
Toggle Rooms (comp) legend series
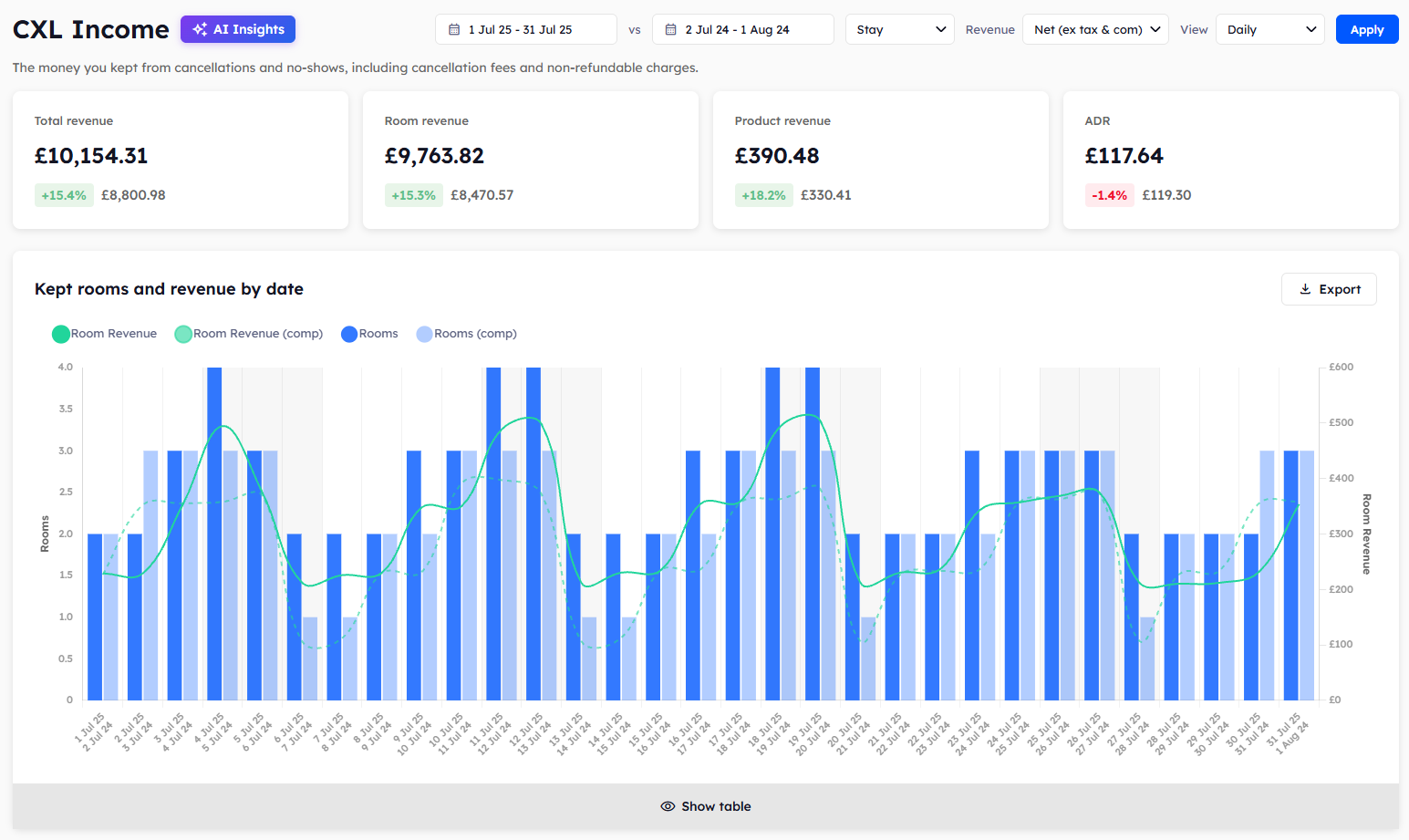466,334
